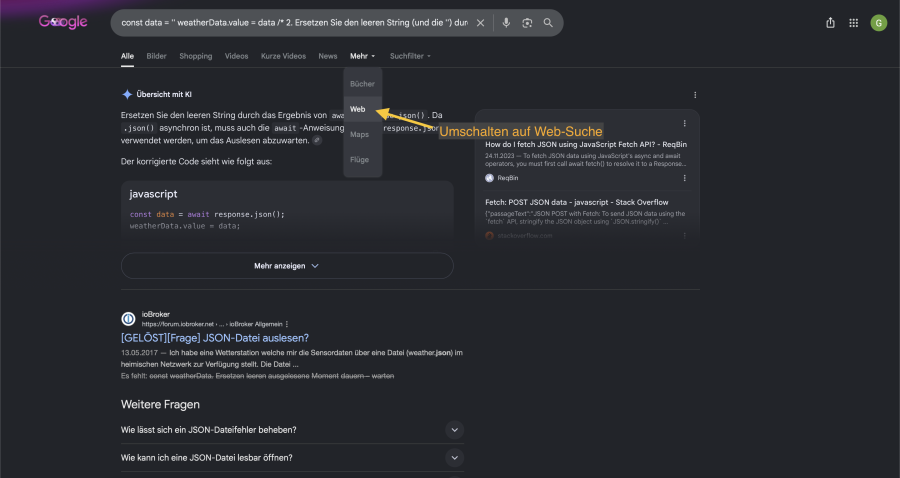Click the share icon at top right
900x478 pixels.
tap(830, 23)
